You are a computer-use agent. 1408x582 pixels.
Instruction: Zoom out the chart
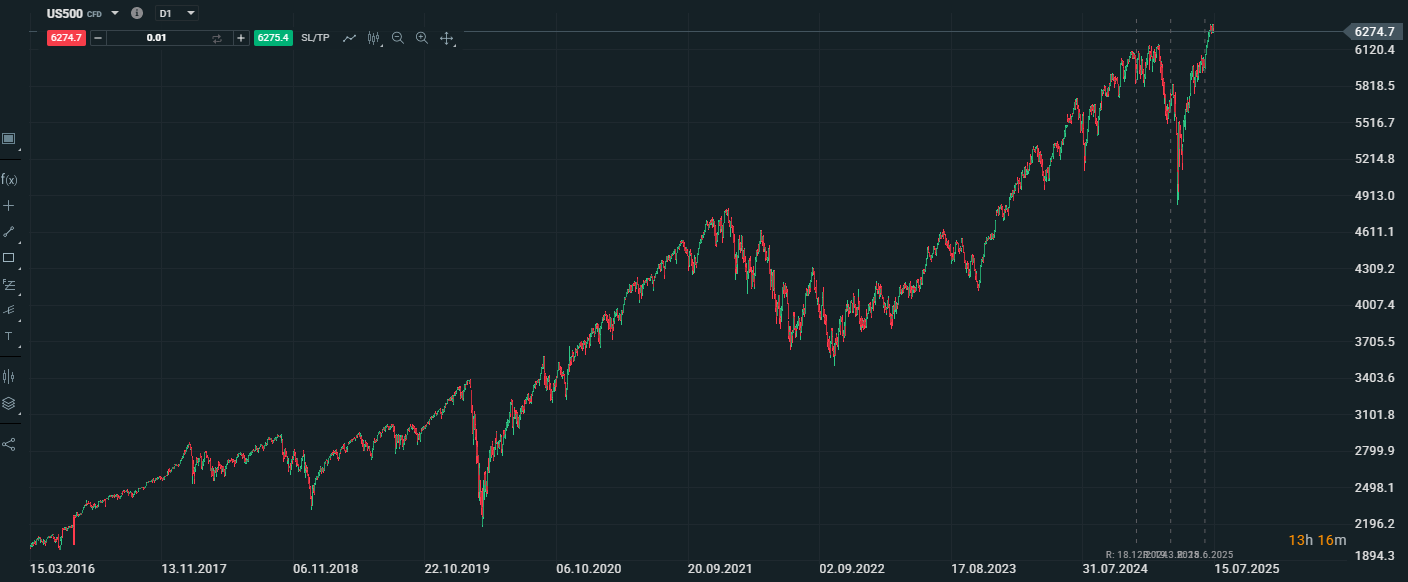pos(398,38)
